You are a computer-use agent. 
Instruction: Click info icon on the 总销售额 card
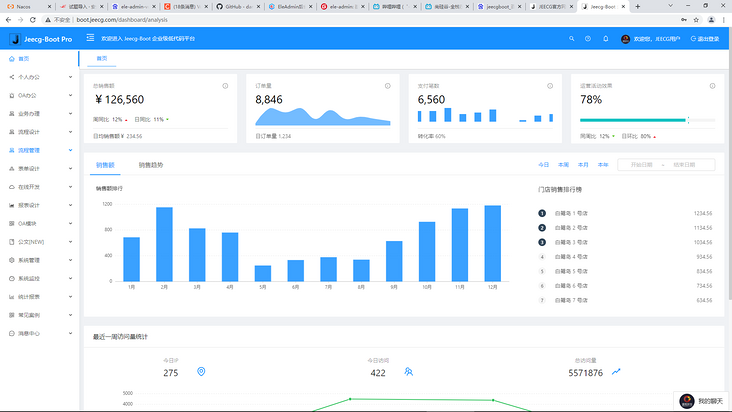(224, 86)
